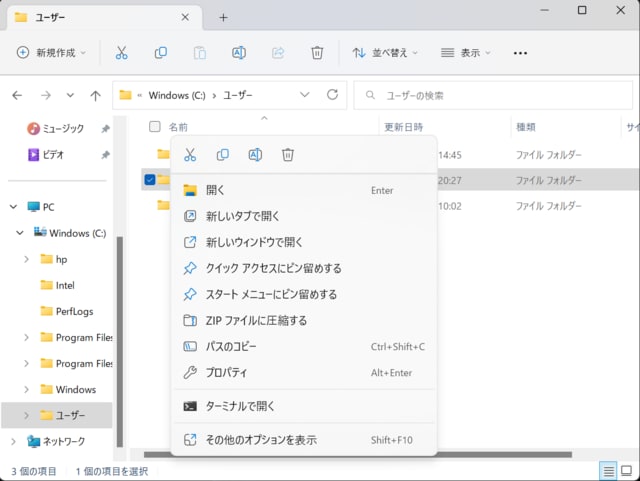This screenshot has width=640, height=481.
Task: Uncheck the selected folder's checkbox
Action: (150, 180)
